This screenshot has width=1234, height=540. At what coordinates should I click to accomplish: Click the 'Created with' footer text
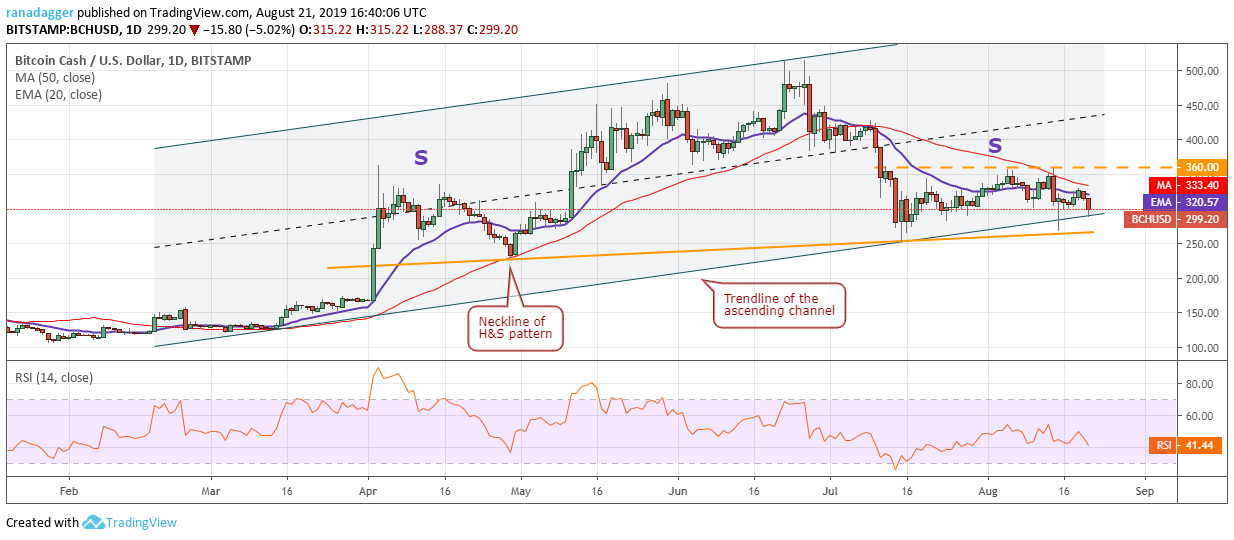(x=42, y=522)
